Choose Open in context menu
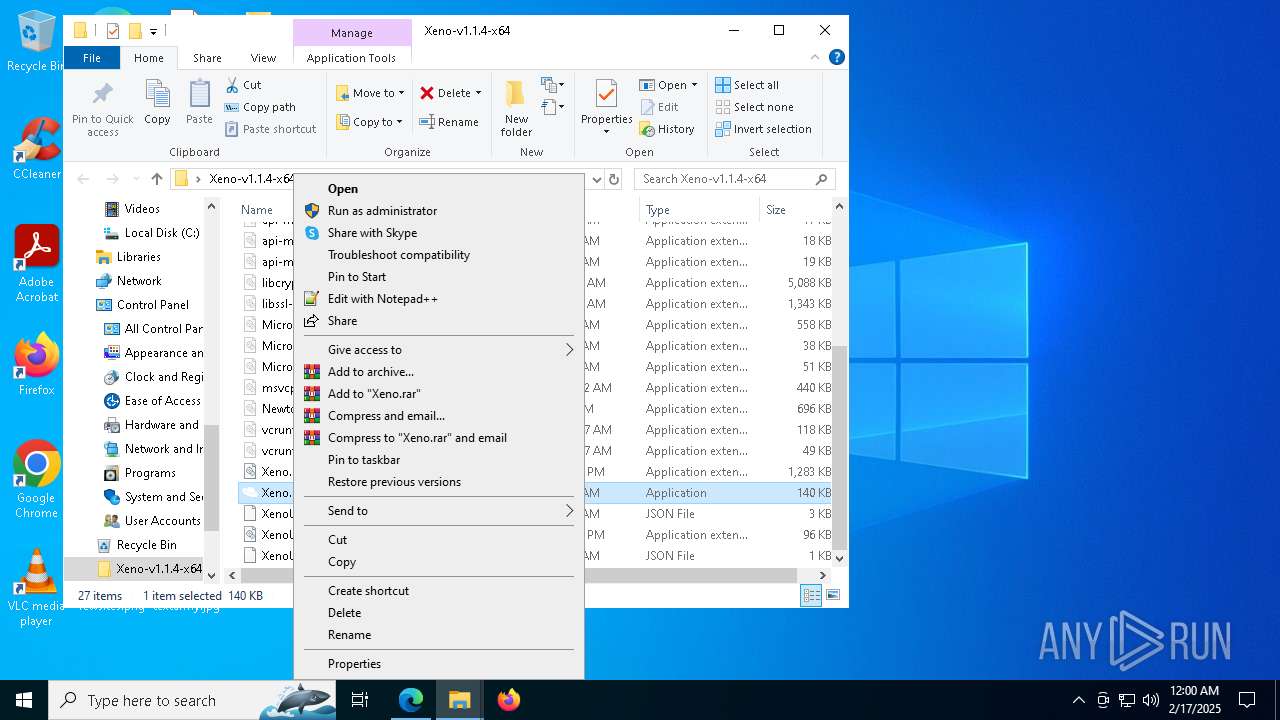 pos(440,189)
